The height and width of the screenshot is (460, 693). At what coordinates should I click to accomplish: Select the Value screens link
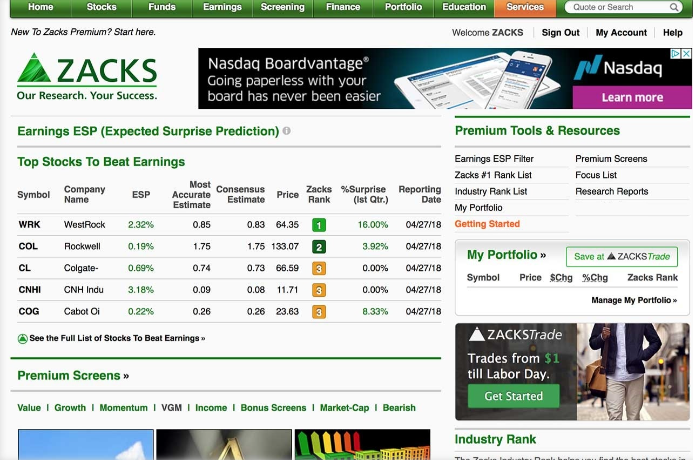pyautogui.click(x=29, y=407)
